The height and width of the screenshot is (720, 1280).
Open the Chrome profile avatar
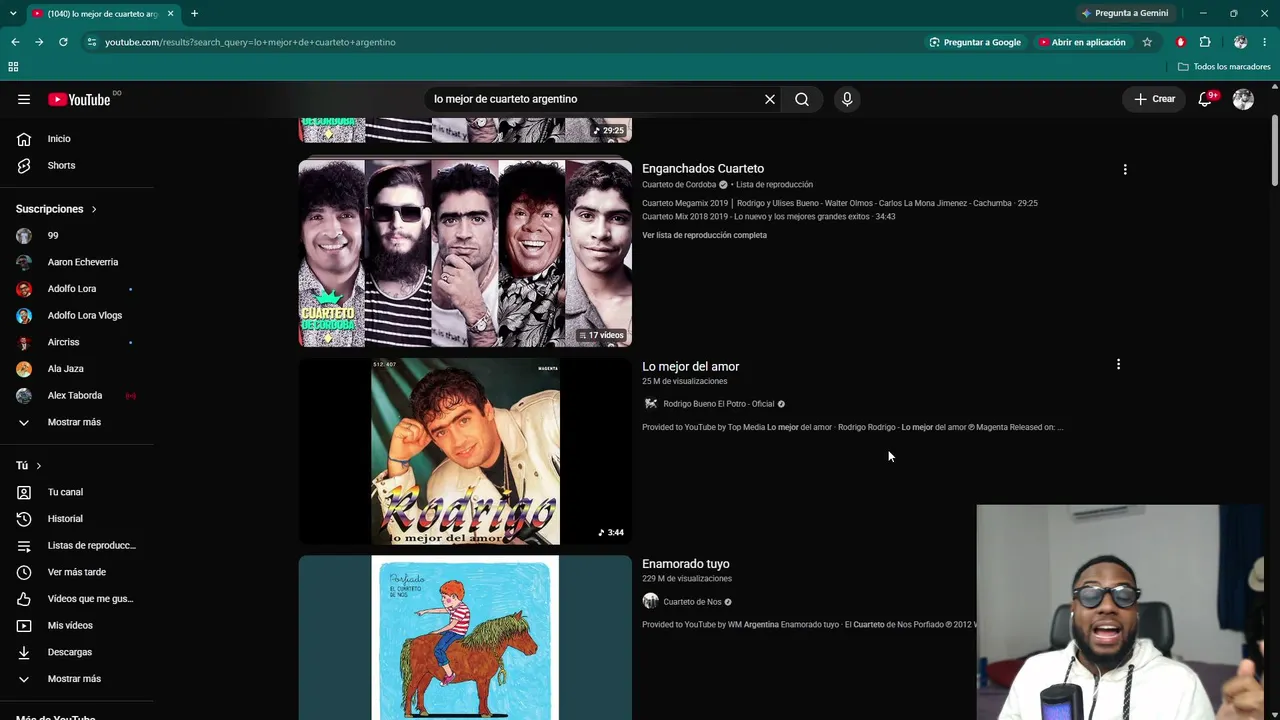(x=1241, y=42)
